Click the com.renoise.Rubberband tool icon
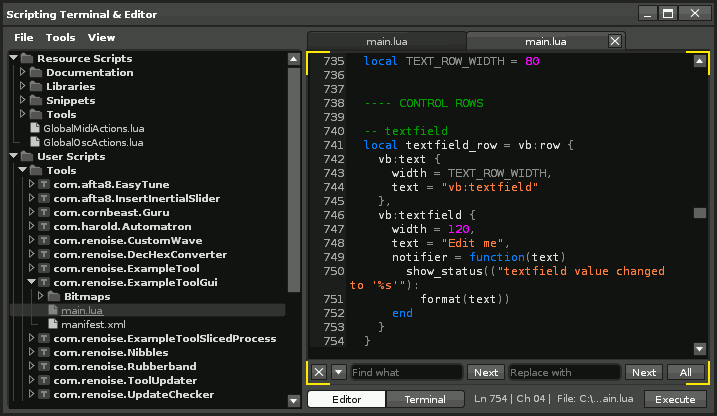717x416 pixels. pyautogui.click(x=44, y=366)
